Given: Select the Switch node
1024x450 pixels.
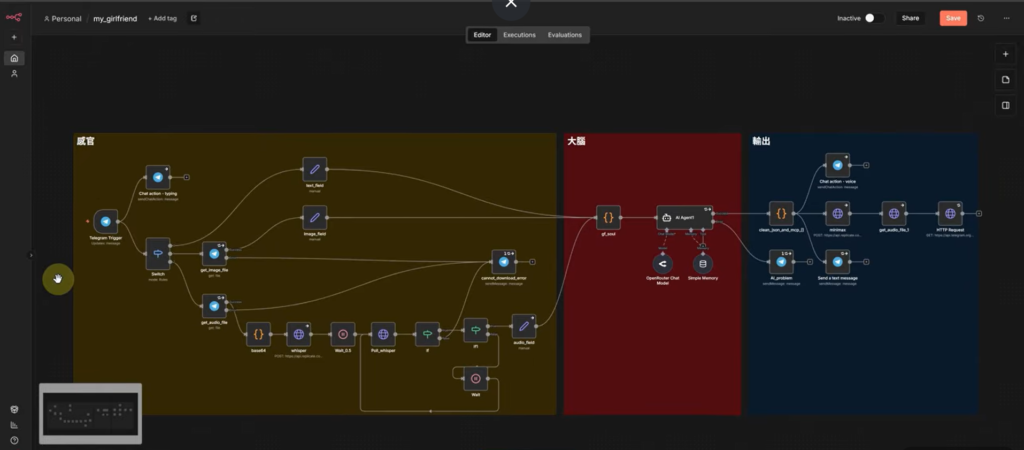Looking at the screenshot, I should tap(158, 249).
